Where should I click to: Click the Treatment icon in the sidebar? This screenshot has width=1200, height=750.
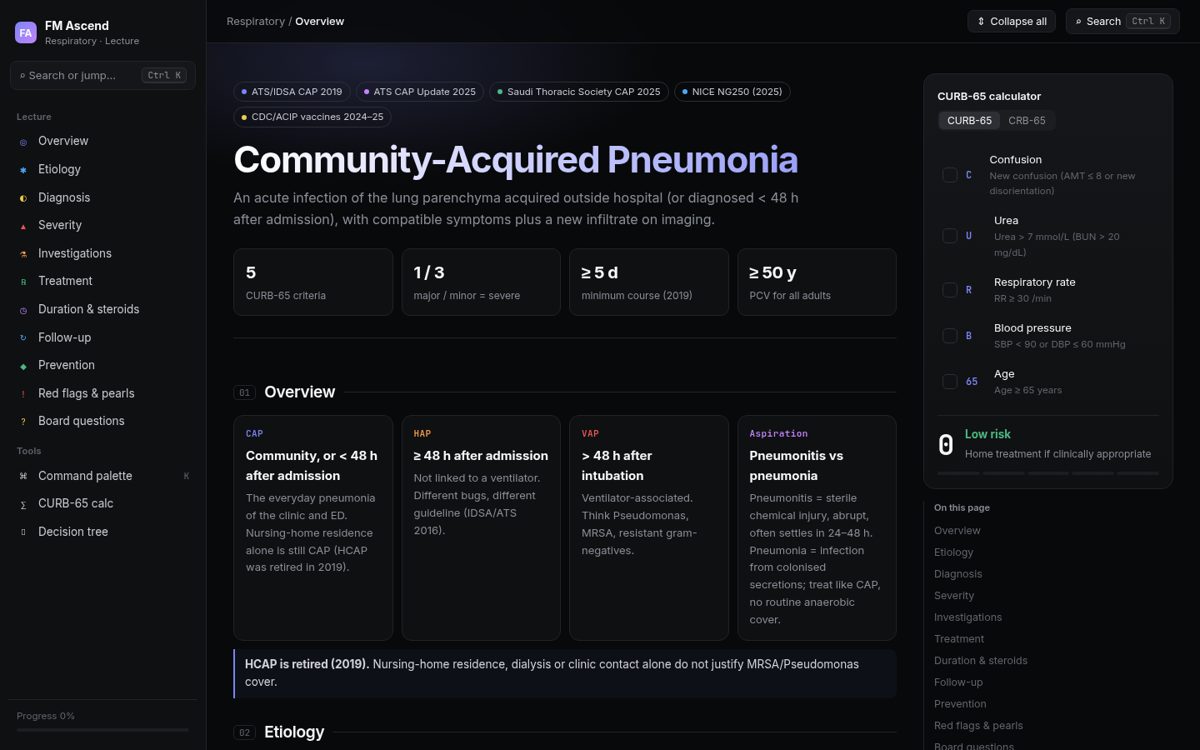[23, 282]
